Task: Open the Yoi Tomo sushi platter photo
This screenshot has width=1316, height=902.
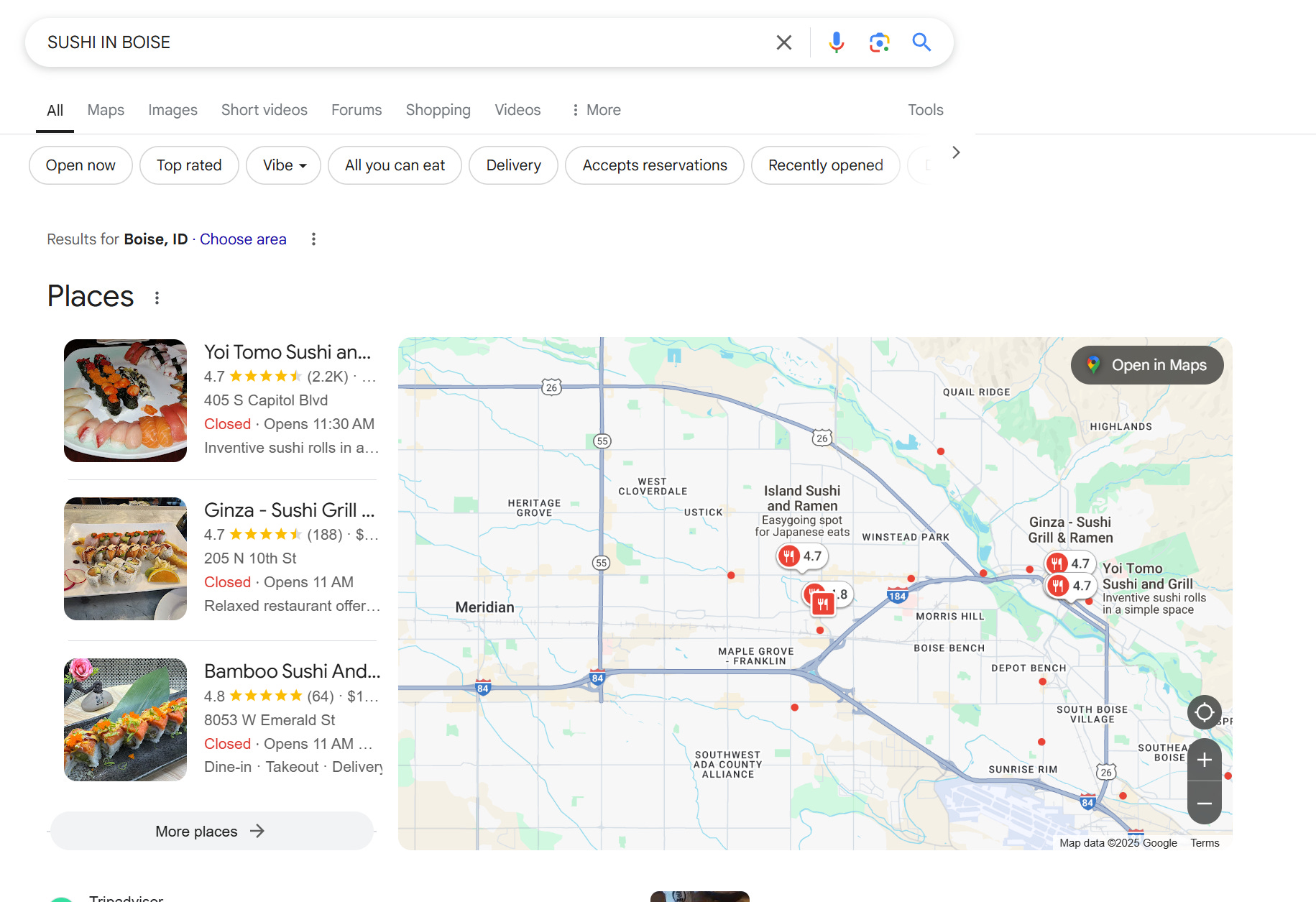Action: tap(125, 400)
